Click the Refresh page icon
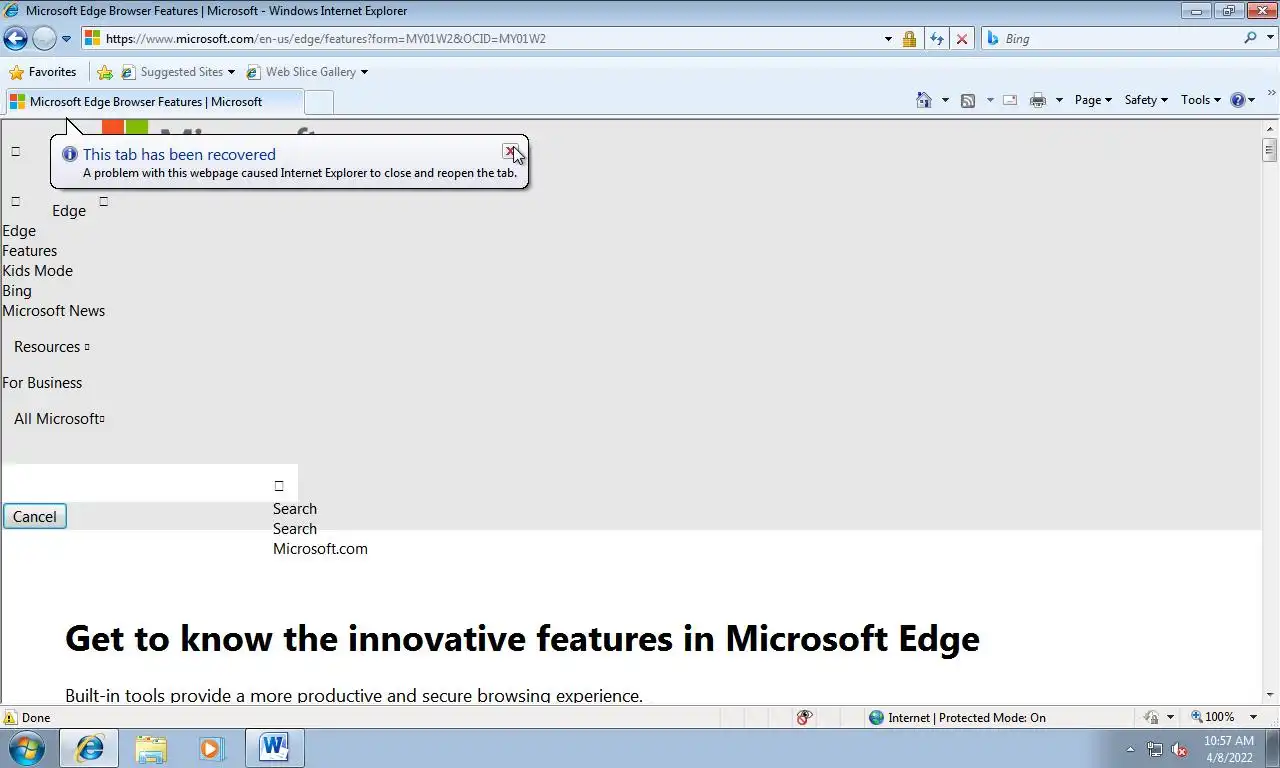The width and height of the screenshot is (1280, 768). pos(936,39)
